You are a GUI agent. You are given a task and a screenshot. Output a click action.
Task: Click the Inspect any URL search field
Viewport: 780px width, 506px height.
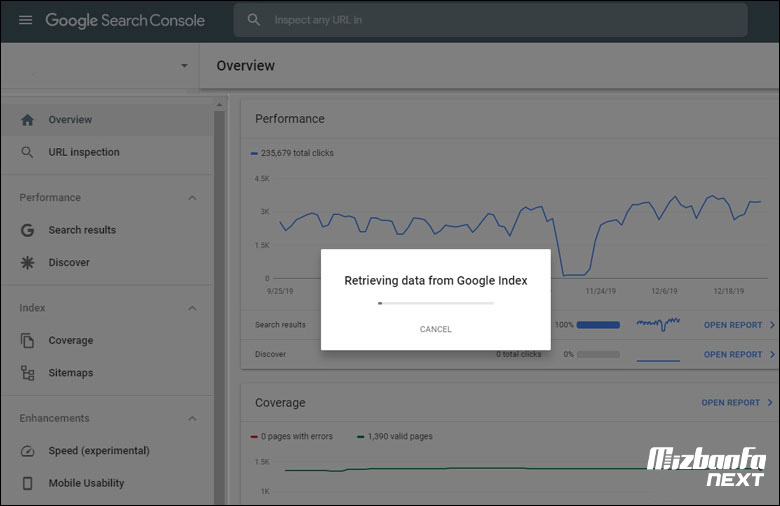tap(490, 20)
